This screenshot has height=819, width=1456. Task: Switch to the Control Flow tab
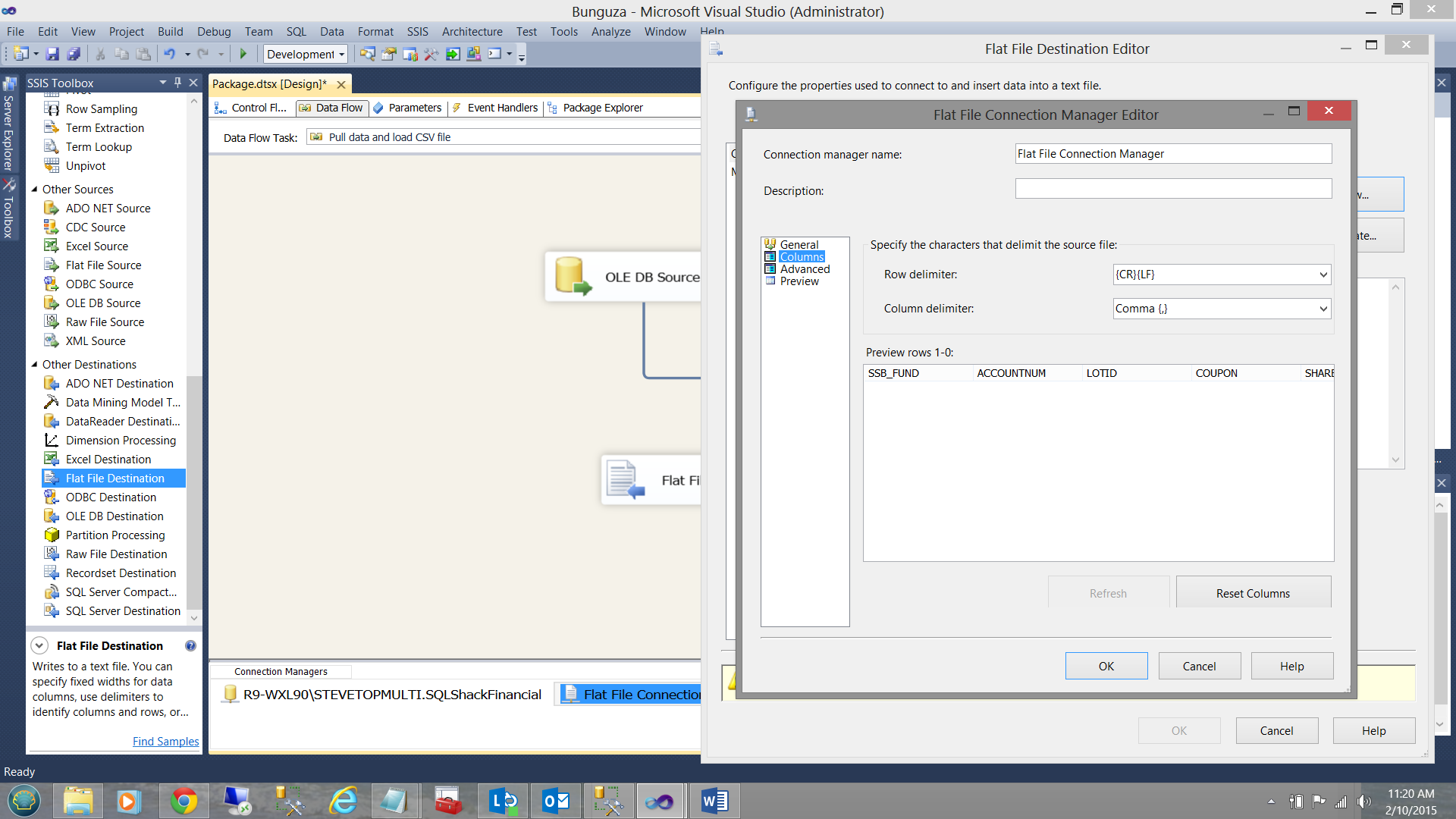click(253, 108)
